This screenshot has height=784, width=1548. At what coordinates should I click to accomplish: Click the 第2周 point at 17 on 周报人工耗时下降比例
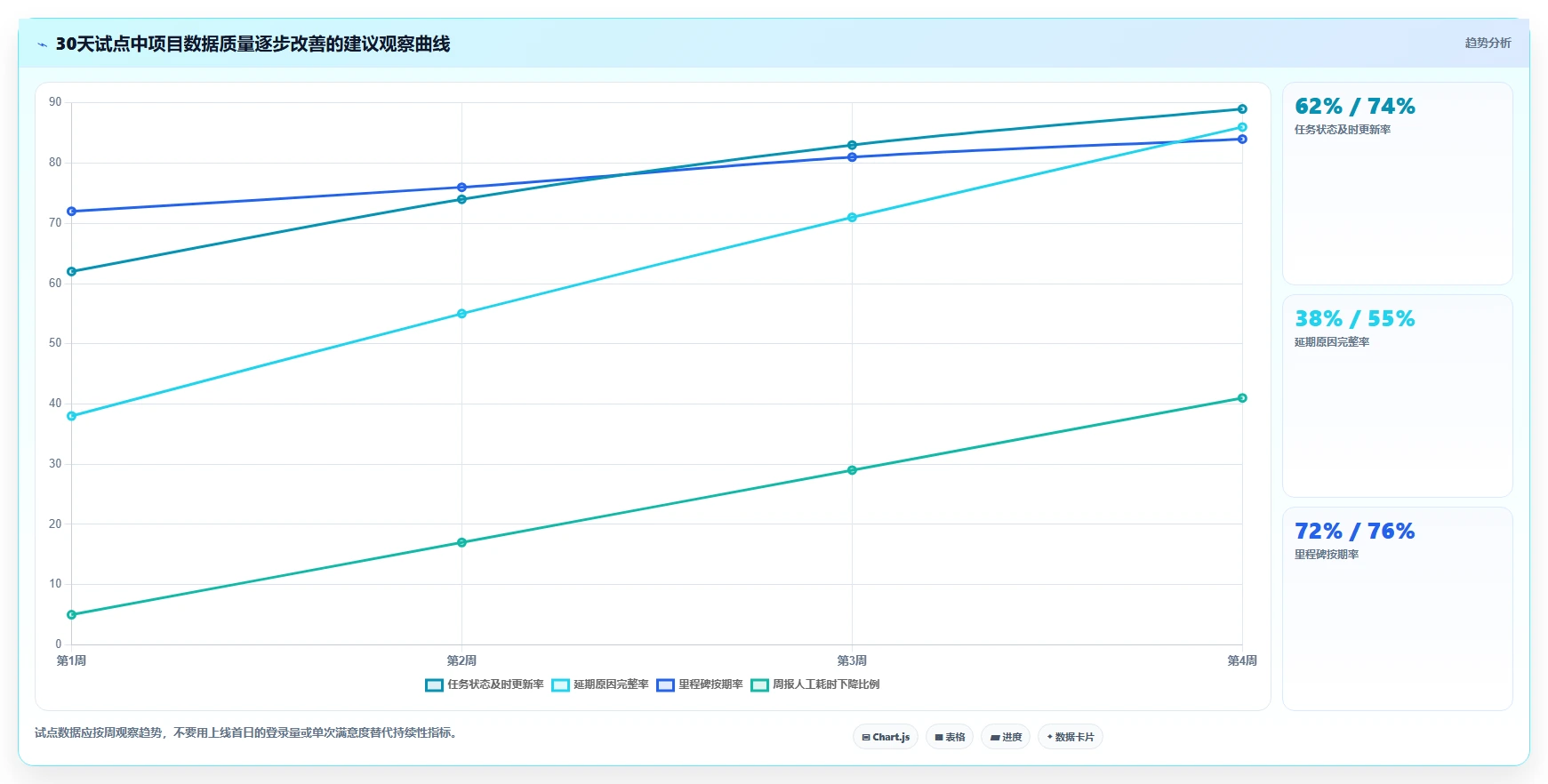point(461,542)
